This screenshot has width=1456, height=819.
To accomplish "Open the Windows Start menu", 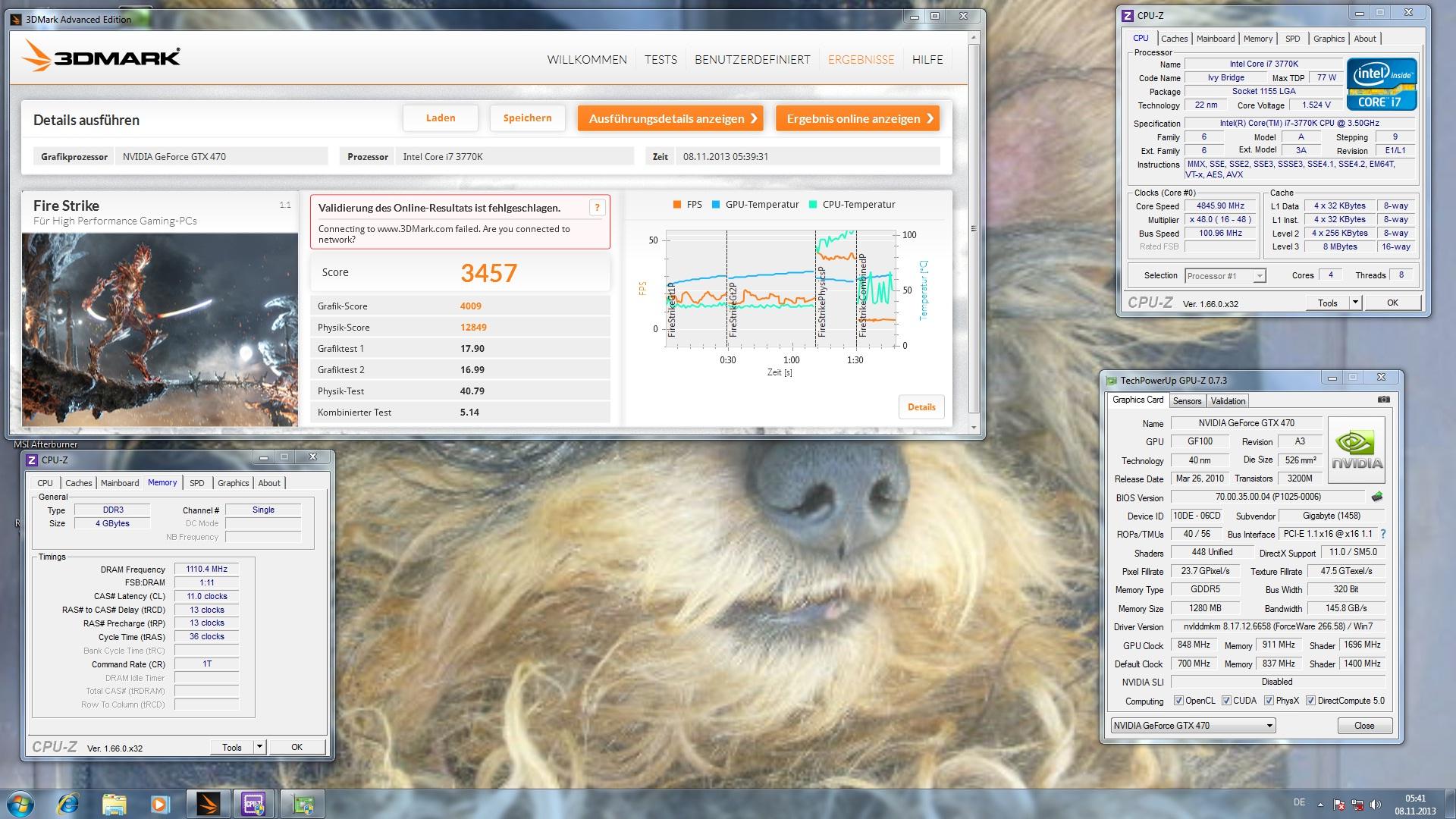I will click(x=20, y=803).
